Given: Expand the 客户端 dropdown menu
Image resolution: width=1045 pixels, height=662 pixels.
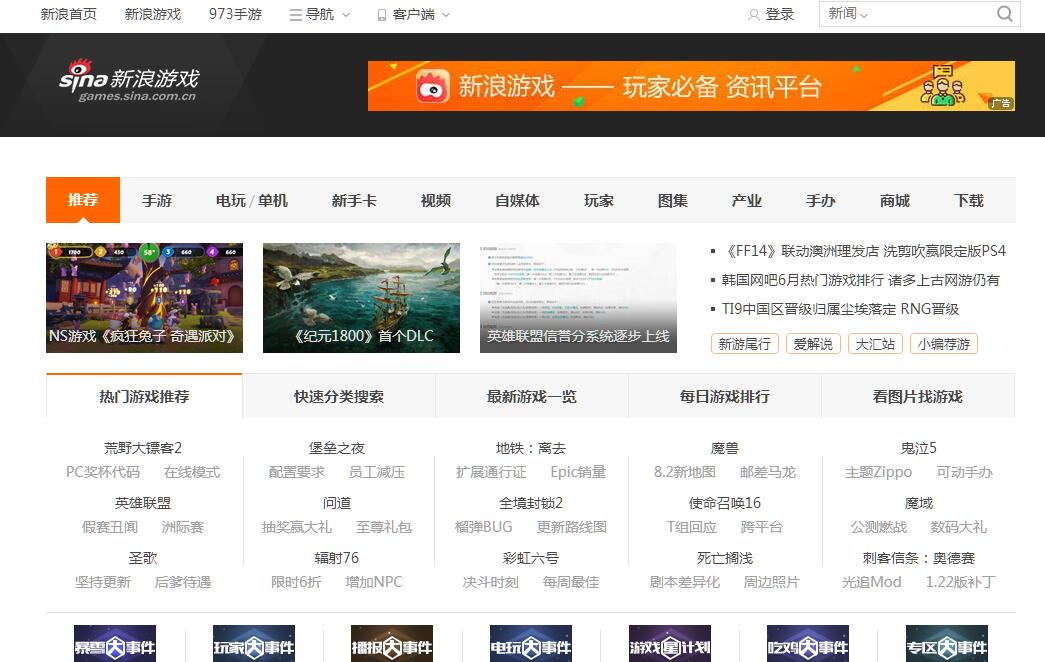Looking at the screenshot, I should click(413, 15).
